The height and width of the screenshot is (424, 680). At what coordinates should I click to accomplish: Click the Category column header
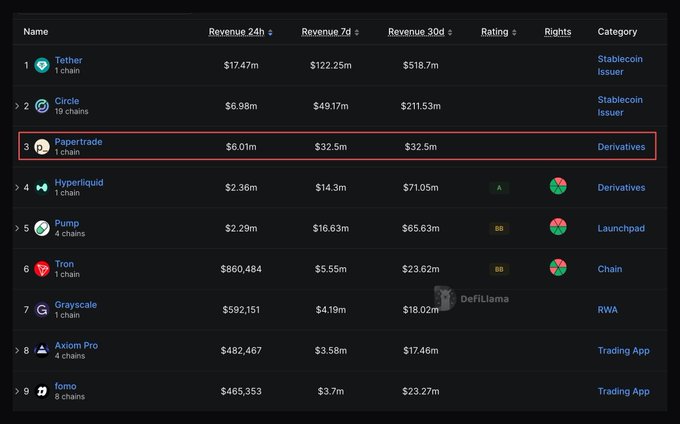617,32
